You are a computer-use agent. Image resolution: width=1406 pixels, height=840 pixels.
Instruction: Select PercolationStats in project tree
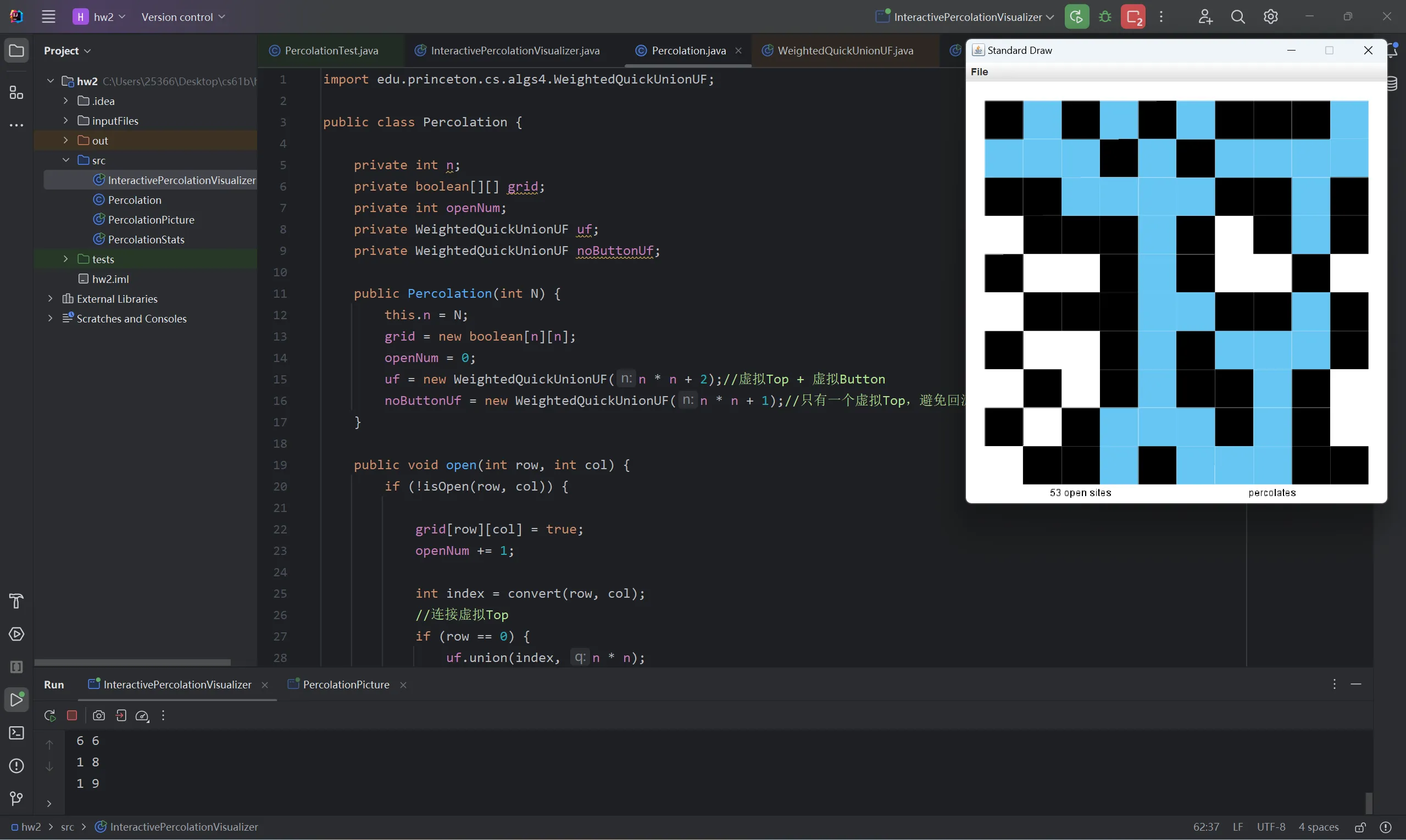pos(139,240)
